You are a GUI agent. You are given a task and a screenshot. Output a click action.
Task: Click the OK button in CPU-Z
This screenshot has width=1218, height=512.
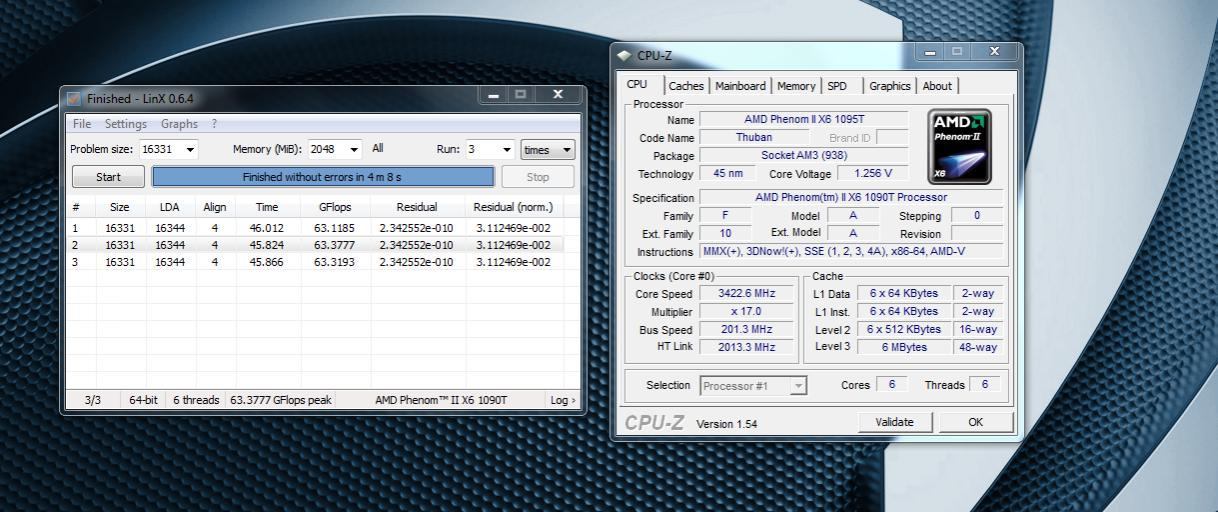coord(975,422)
